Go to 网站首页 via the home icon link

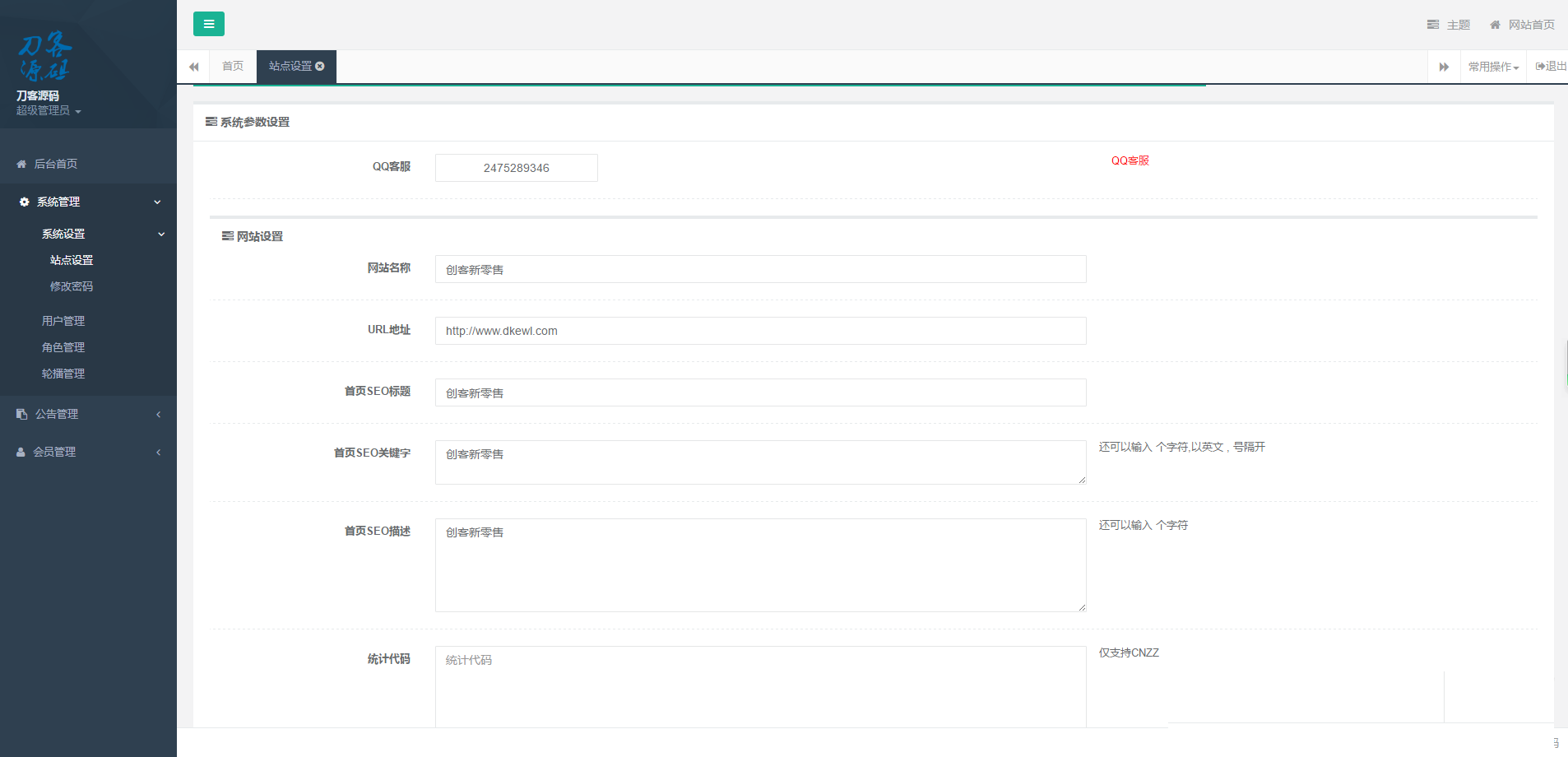[1522, 25]
